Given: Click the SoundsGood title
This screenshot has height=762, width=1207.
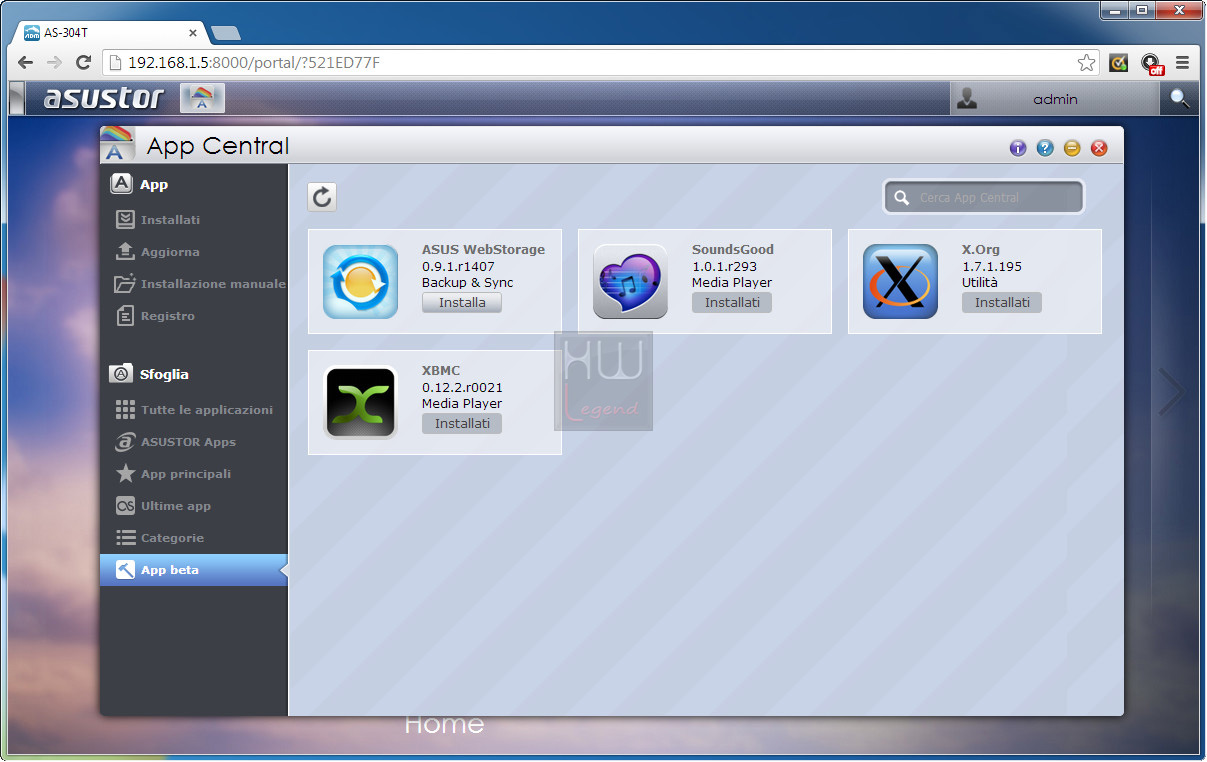Looking at the screenshot, I should click(733, 250).
